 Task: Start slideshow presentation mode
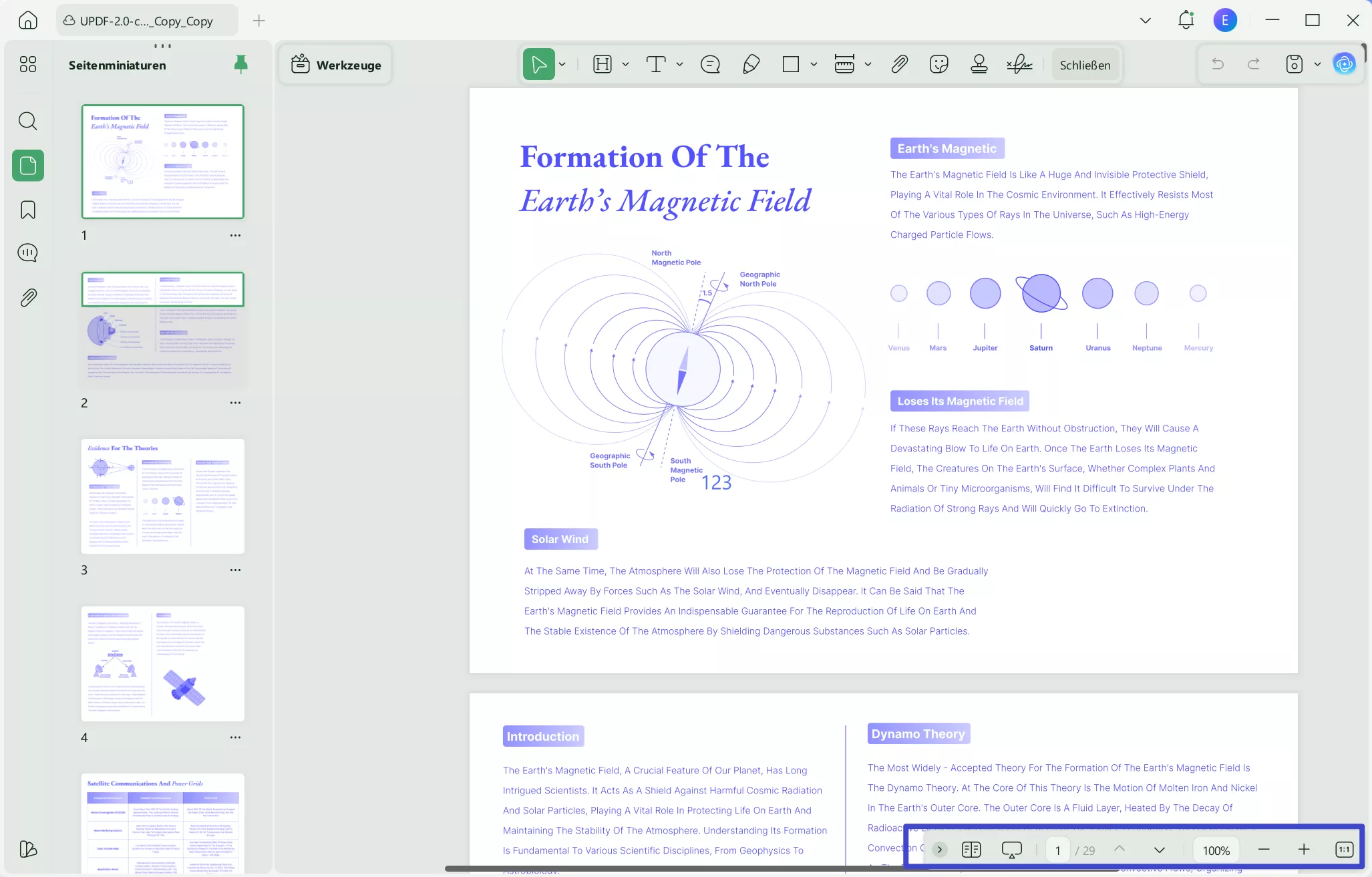[1012, 850]
